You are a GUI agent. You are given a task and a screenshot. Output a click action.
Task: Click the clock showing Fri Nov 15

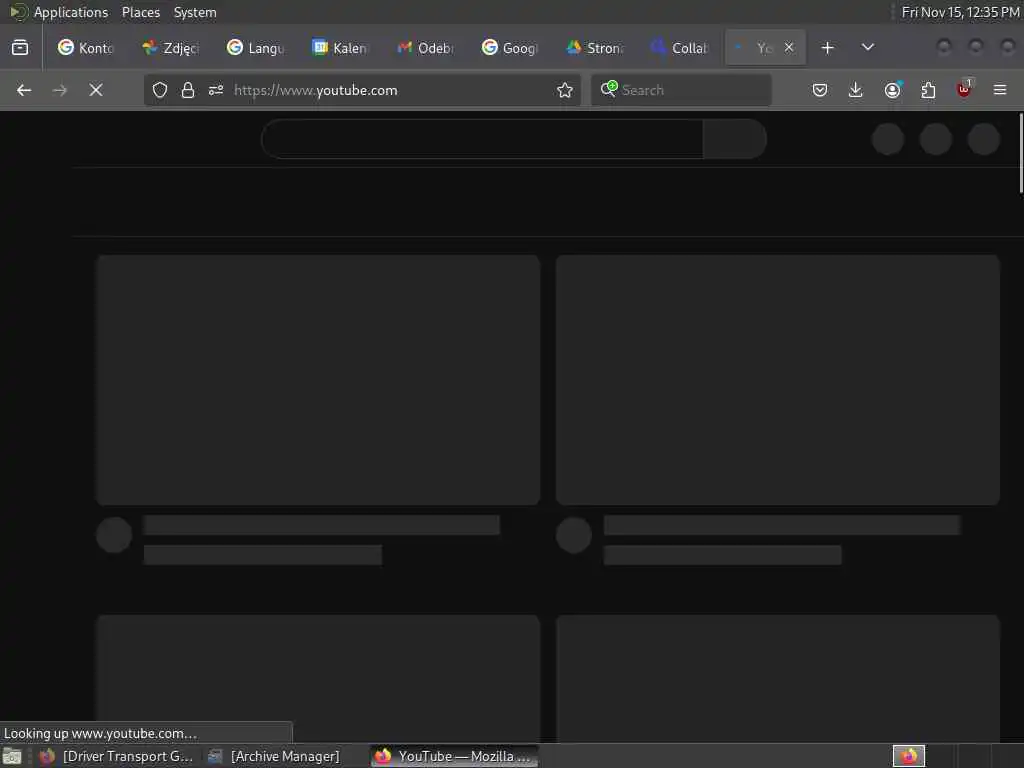point(961,12)
